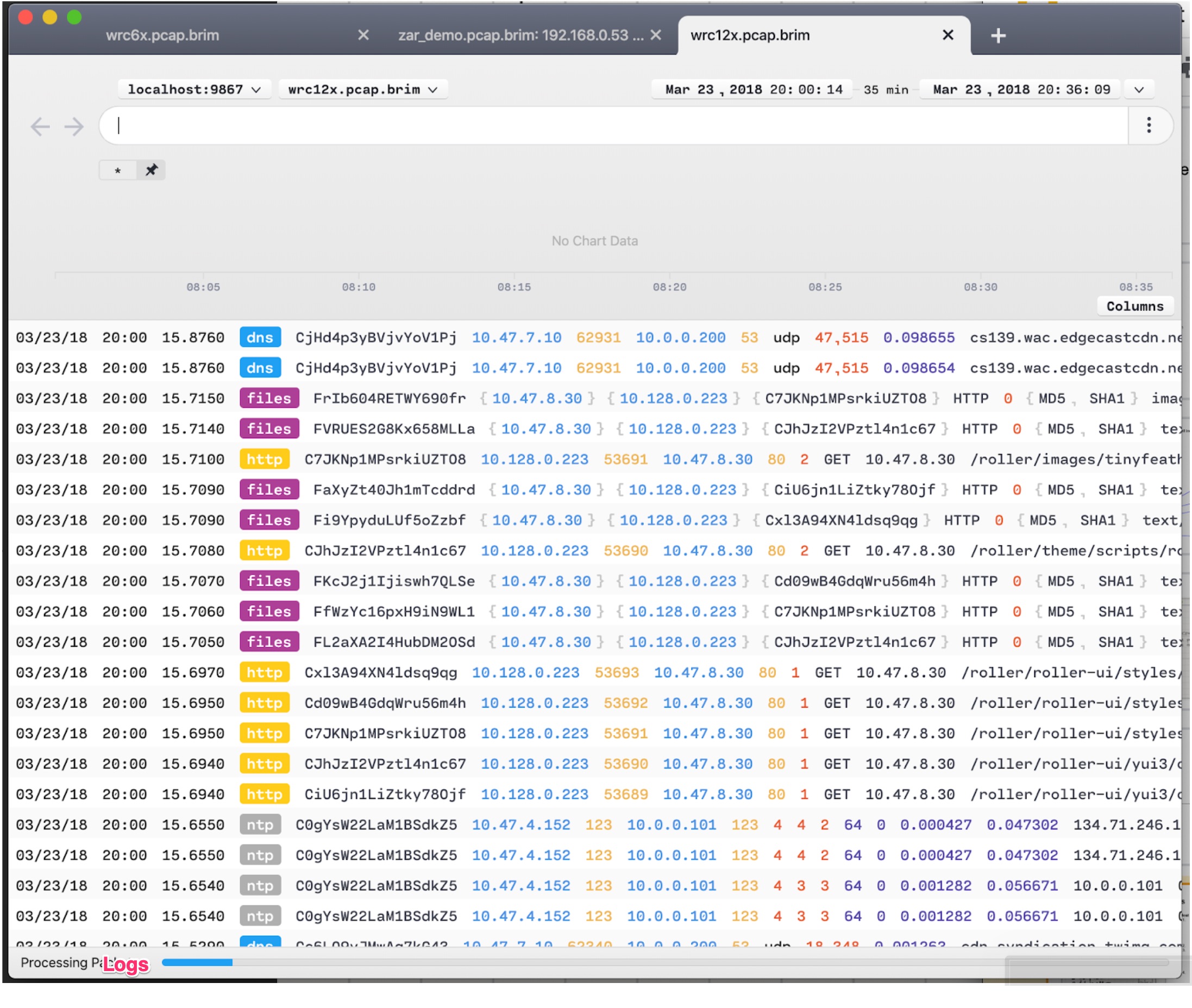Screen dimensions: 1192x1008
Task: Click the star/bookmark icon
Action: click(x=118, y=169)
